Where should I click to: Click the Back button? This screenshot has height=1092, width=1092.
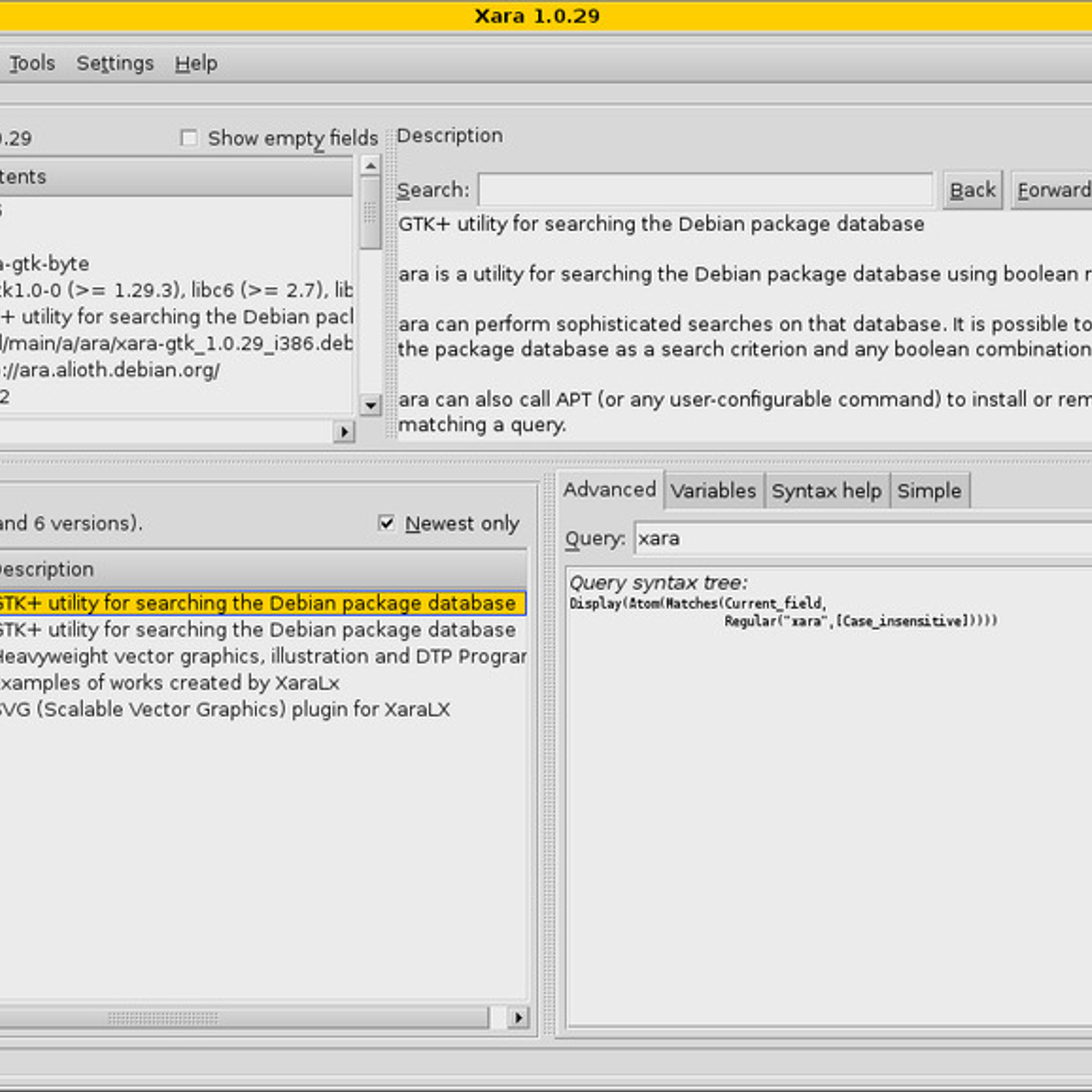click(x=973, y=190)
